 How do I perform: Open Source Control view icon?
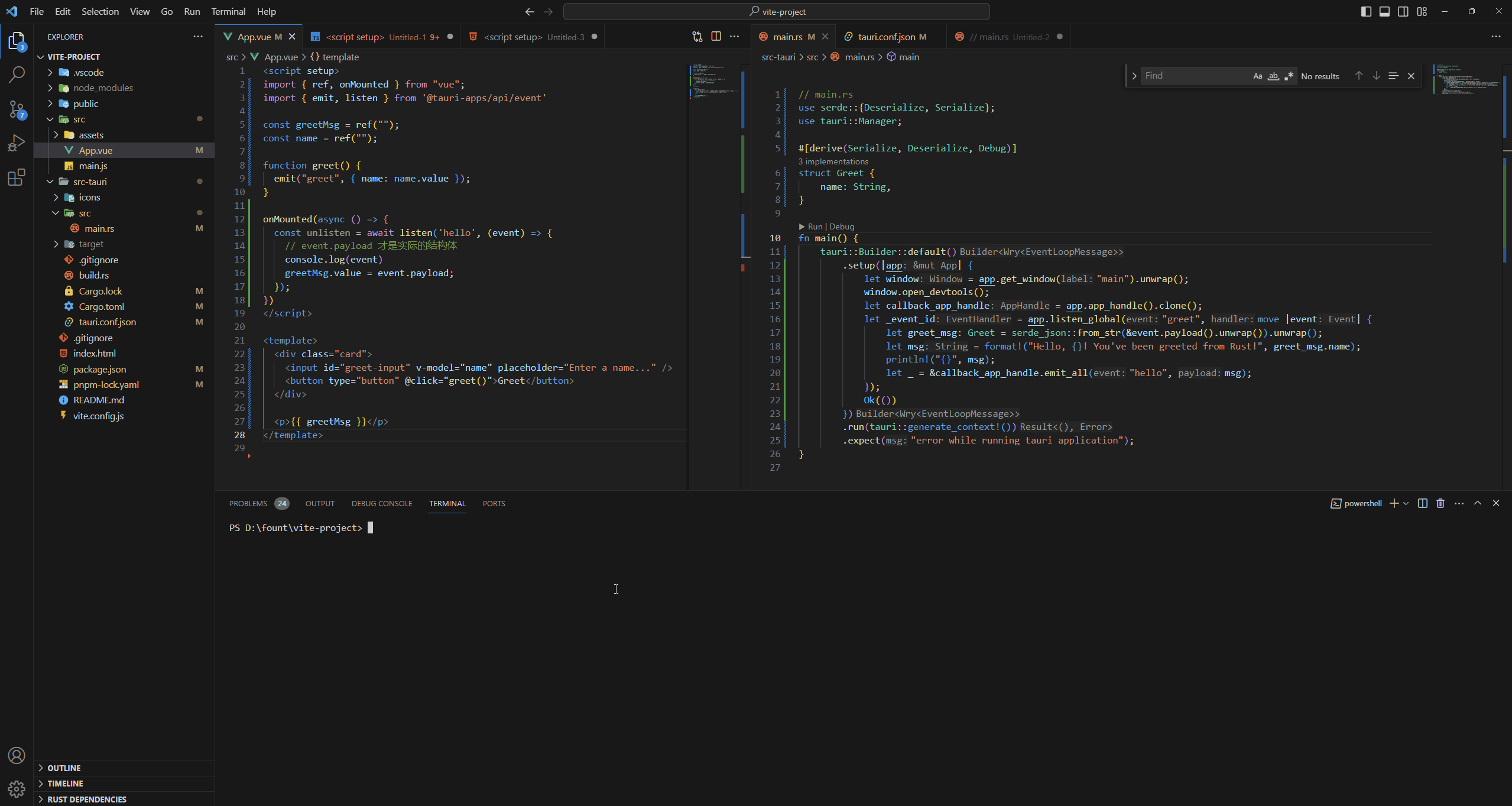click(17, 109)
